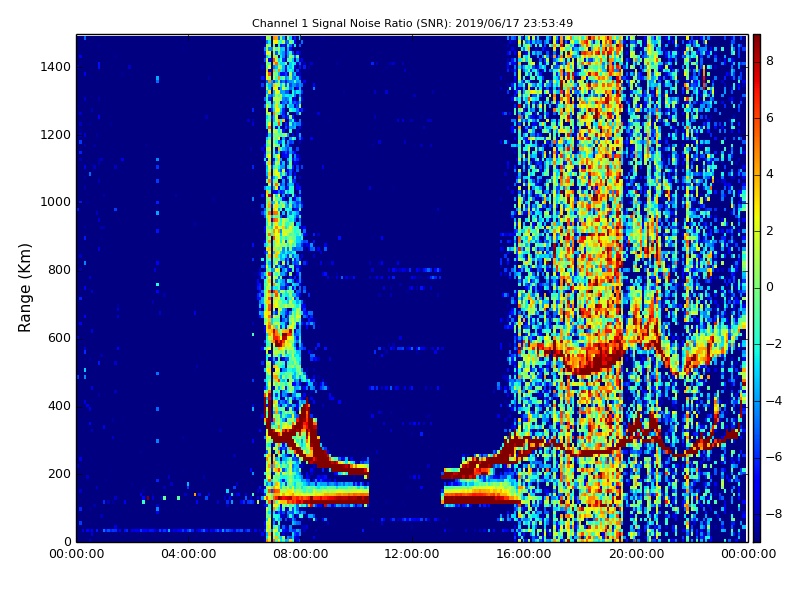Click the 04:00:00 time axis label
The height and width of the screenshot is (600, 800).
(x=188, y=554)
